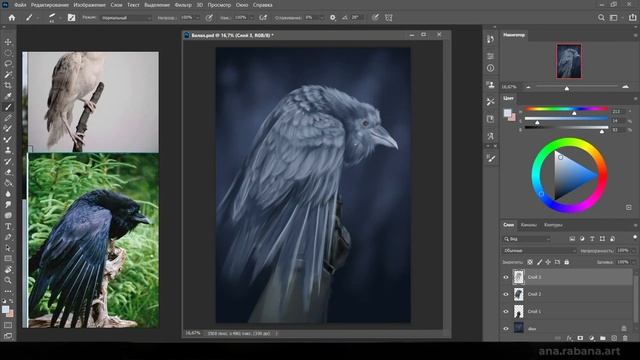The height and width of the screenshot is (360, 640).
Task: Delete layer with the trash icon
Action: click(625, 338)
